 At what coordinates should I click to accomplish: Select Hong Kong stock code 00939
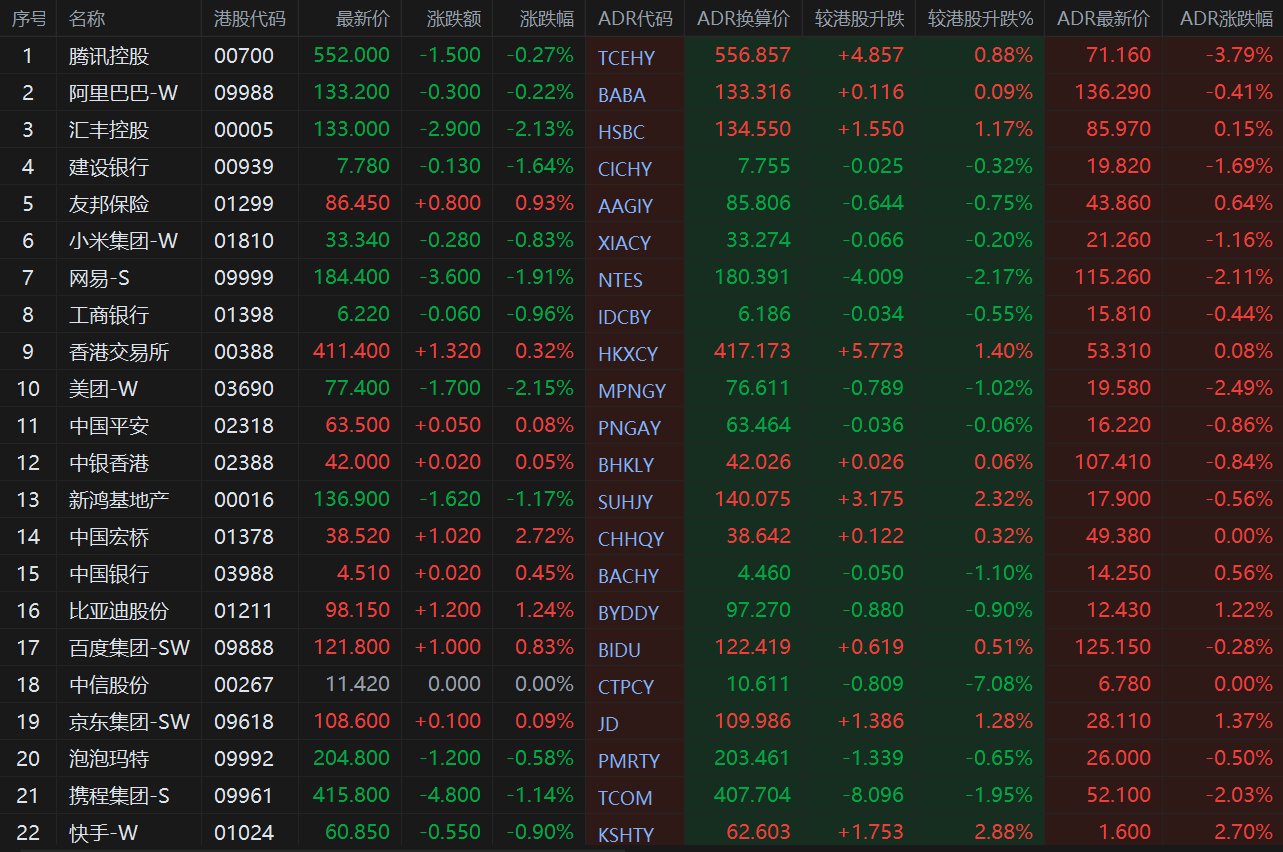click(244, 167)
